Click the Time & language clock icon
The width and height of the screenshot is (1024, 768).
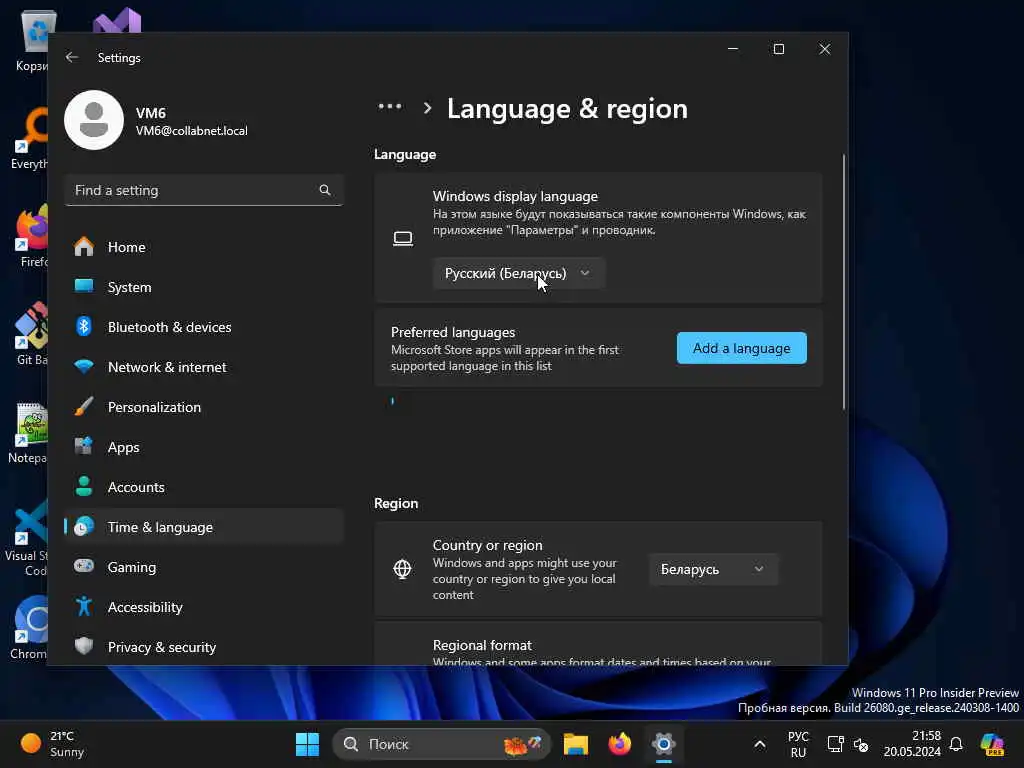(x=84, y=526)
